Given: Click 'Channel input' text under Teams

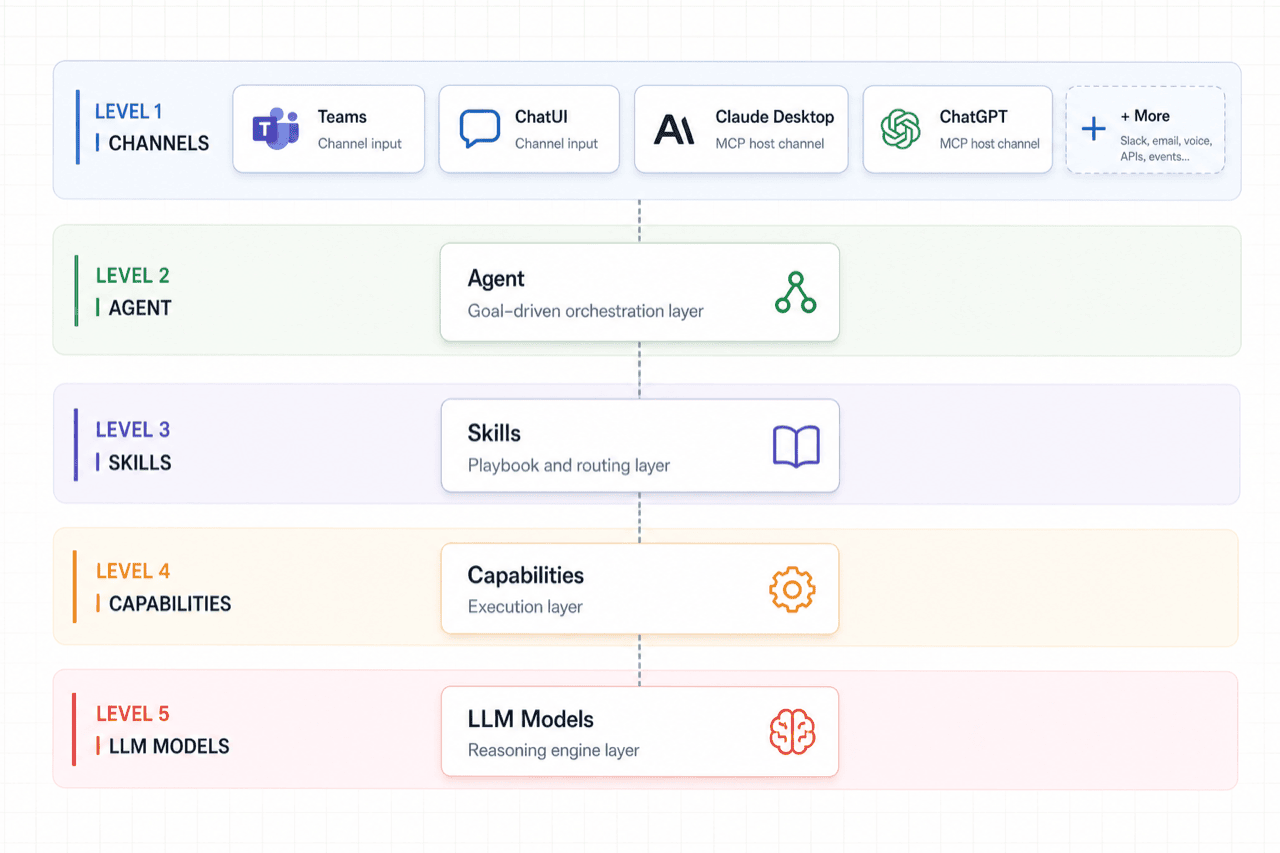Looking at the screenshot, I should [x=360, y=144].
